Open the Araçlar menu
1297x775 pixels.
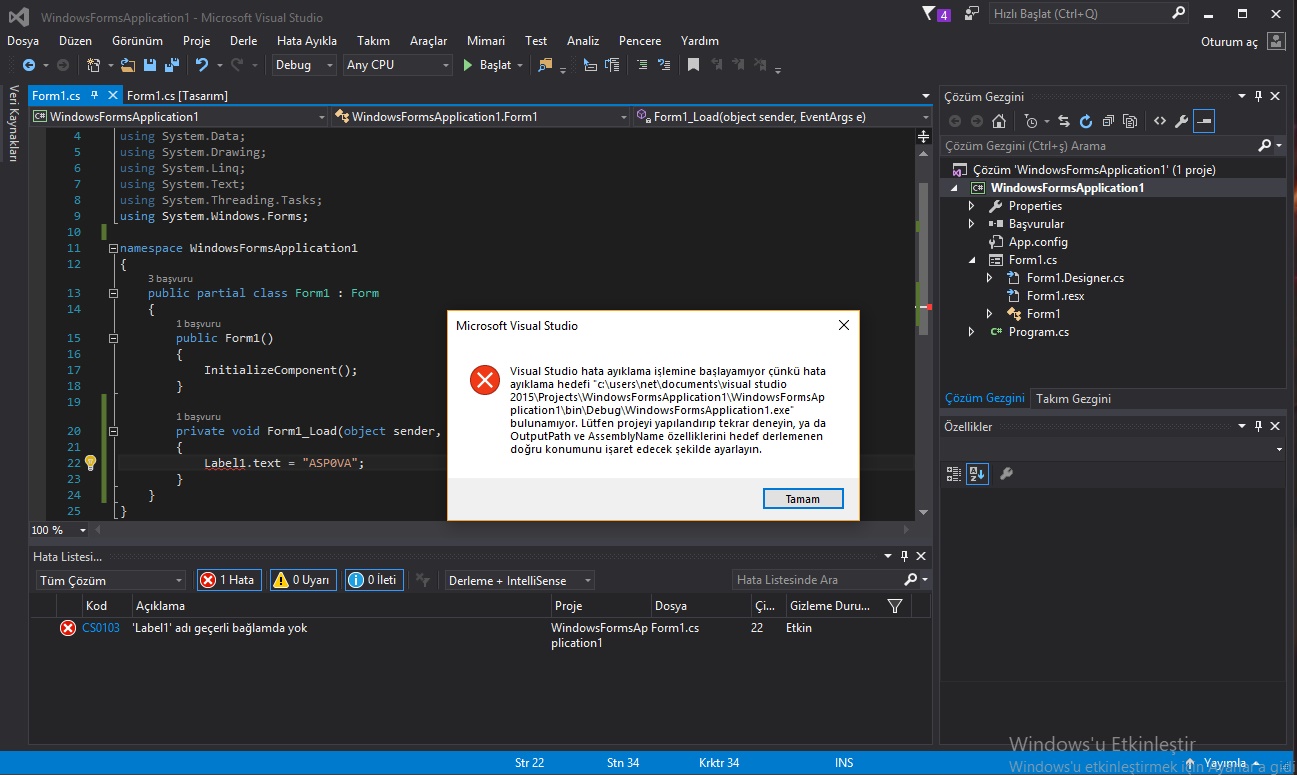click(x=428, y=41)
